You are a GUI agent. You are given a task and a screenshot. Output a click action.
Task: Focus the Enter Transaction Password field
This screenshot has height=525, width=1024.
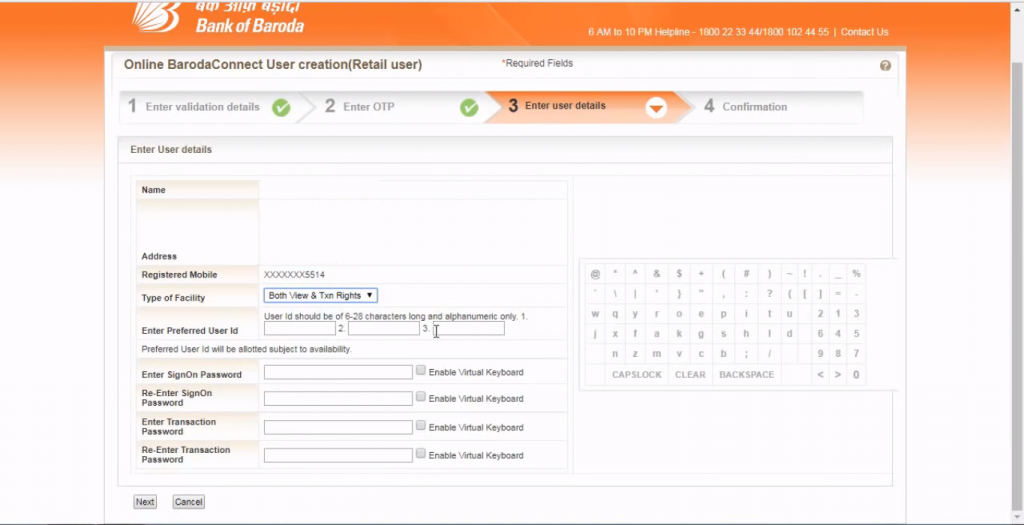[x=338, y=427]
